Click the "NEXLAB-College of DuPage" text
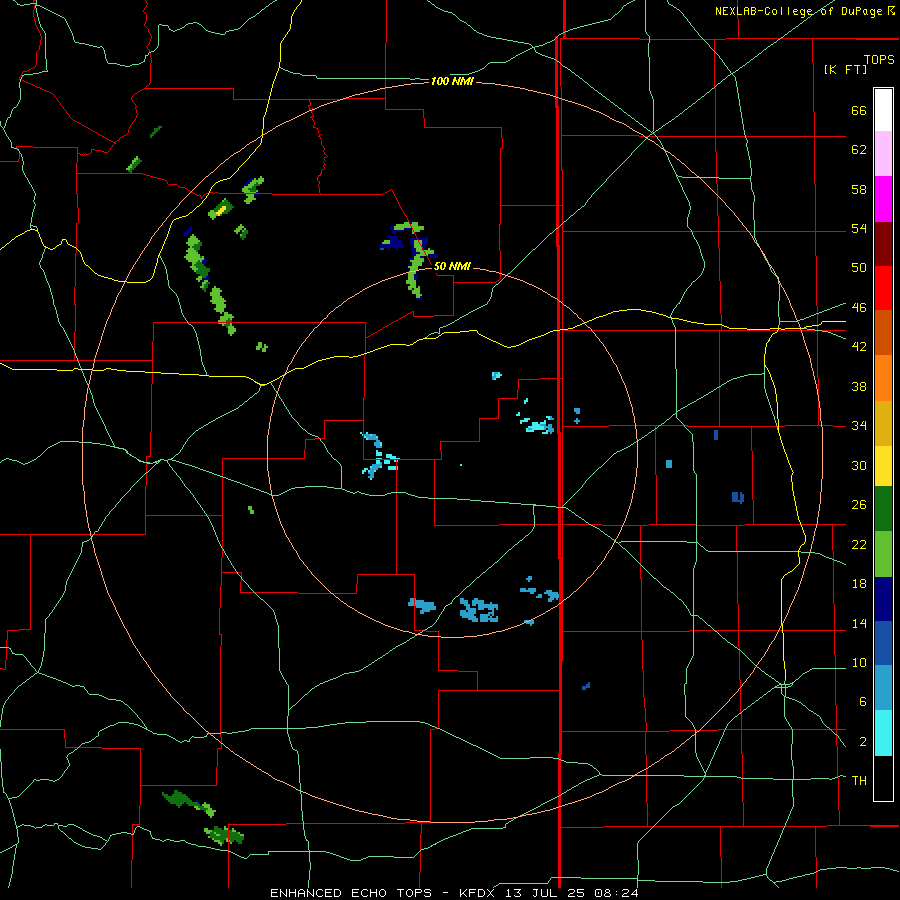900x900 pixels. [800, 11]
